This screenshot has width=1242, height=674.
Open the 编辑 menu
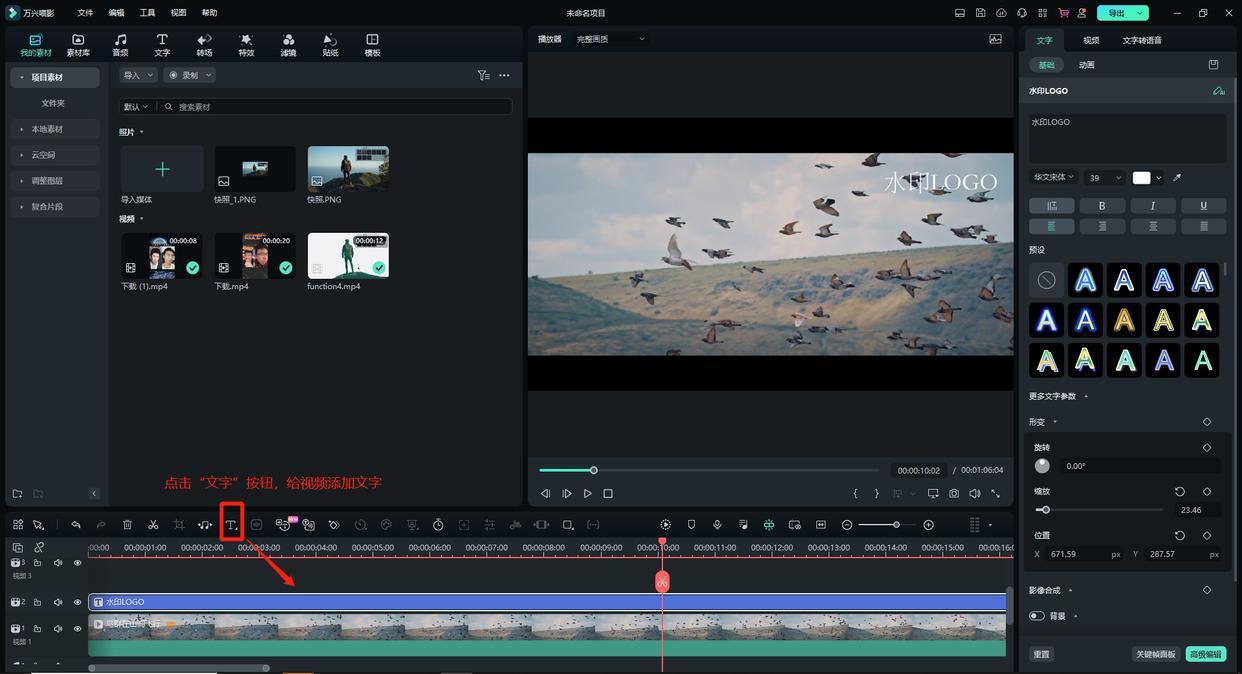(116, 13)
